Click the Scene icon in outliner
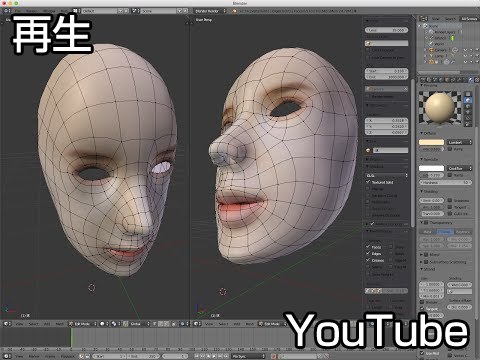Screen dimensions: 480x360 (425, 26)
